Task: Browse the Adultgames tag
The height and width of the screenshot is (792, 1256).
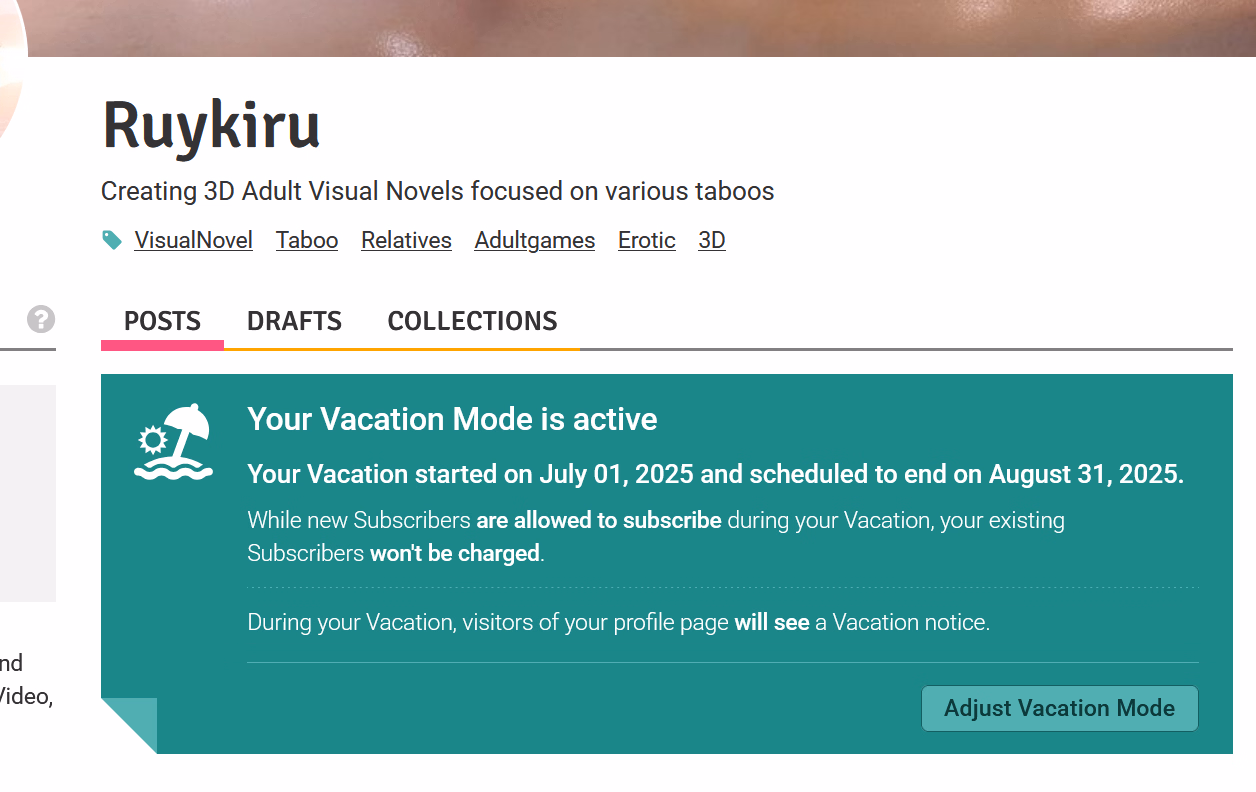Action: [535, 241]
